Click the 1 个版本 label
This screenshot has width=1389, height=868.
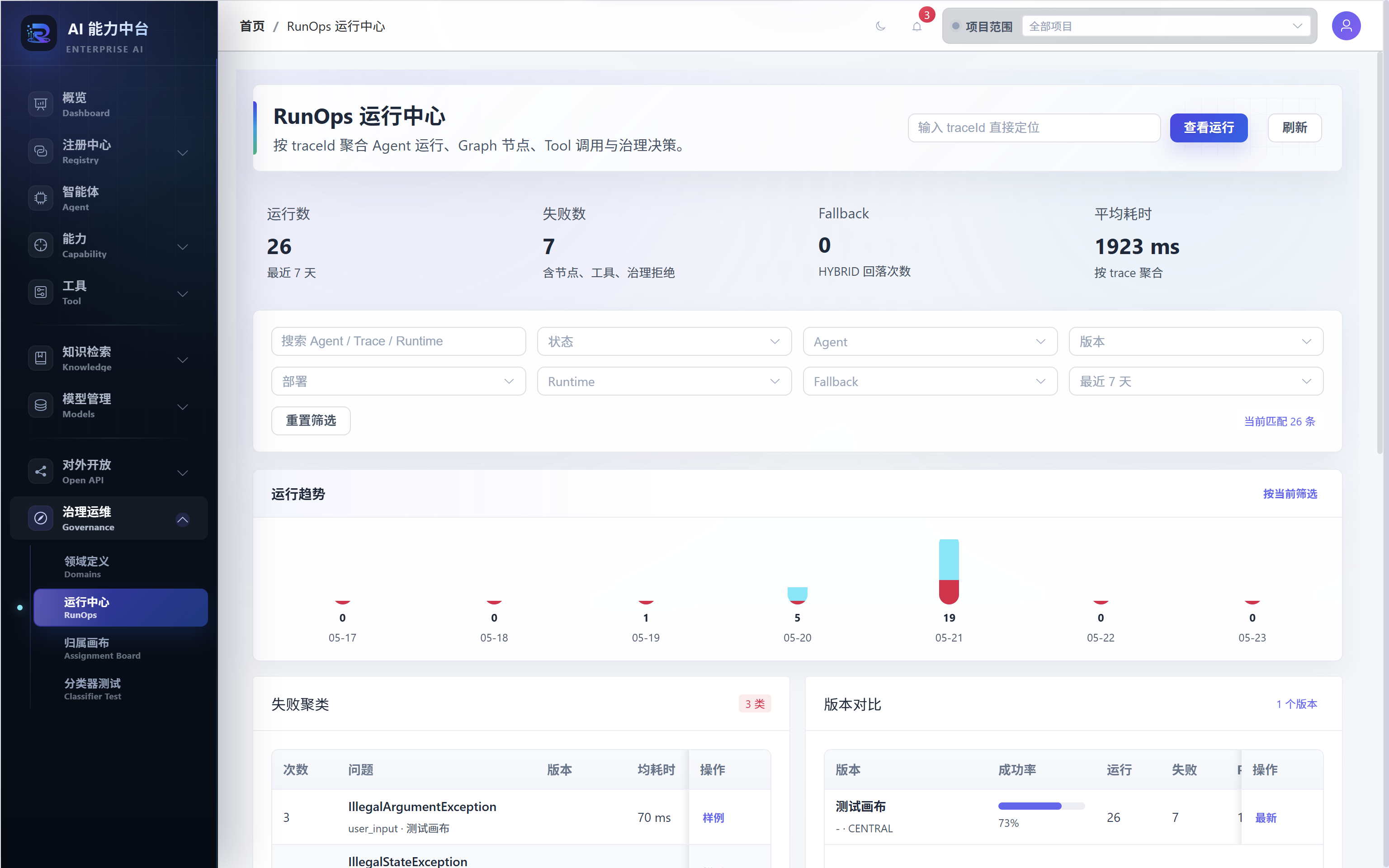[x=1297, y=704]
